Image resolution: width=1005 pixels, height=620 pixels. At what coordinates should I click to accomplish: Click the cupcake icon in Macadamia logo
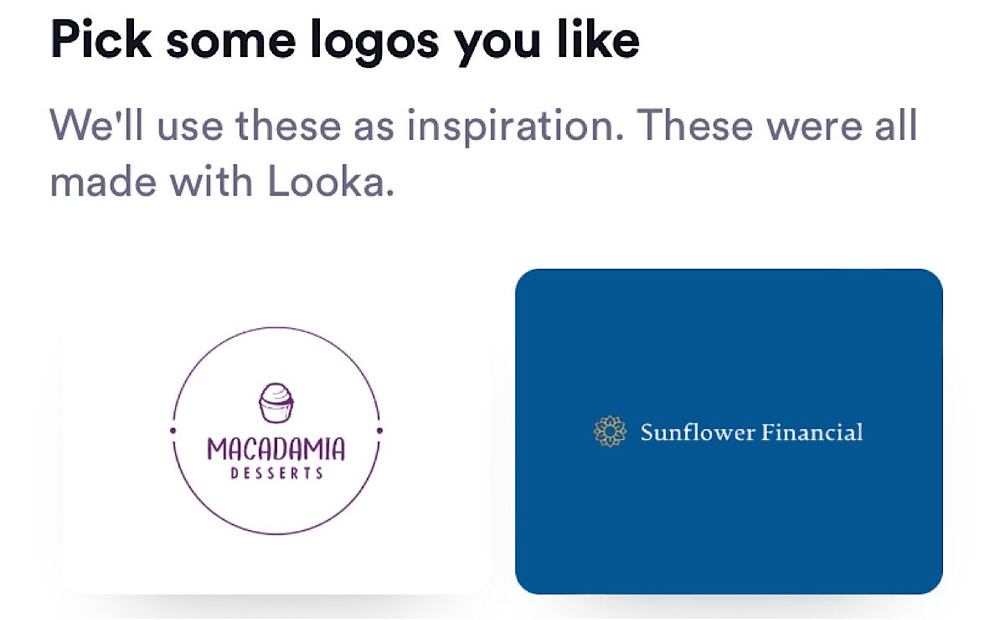tap(276, 403)
